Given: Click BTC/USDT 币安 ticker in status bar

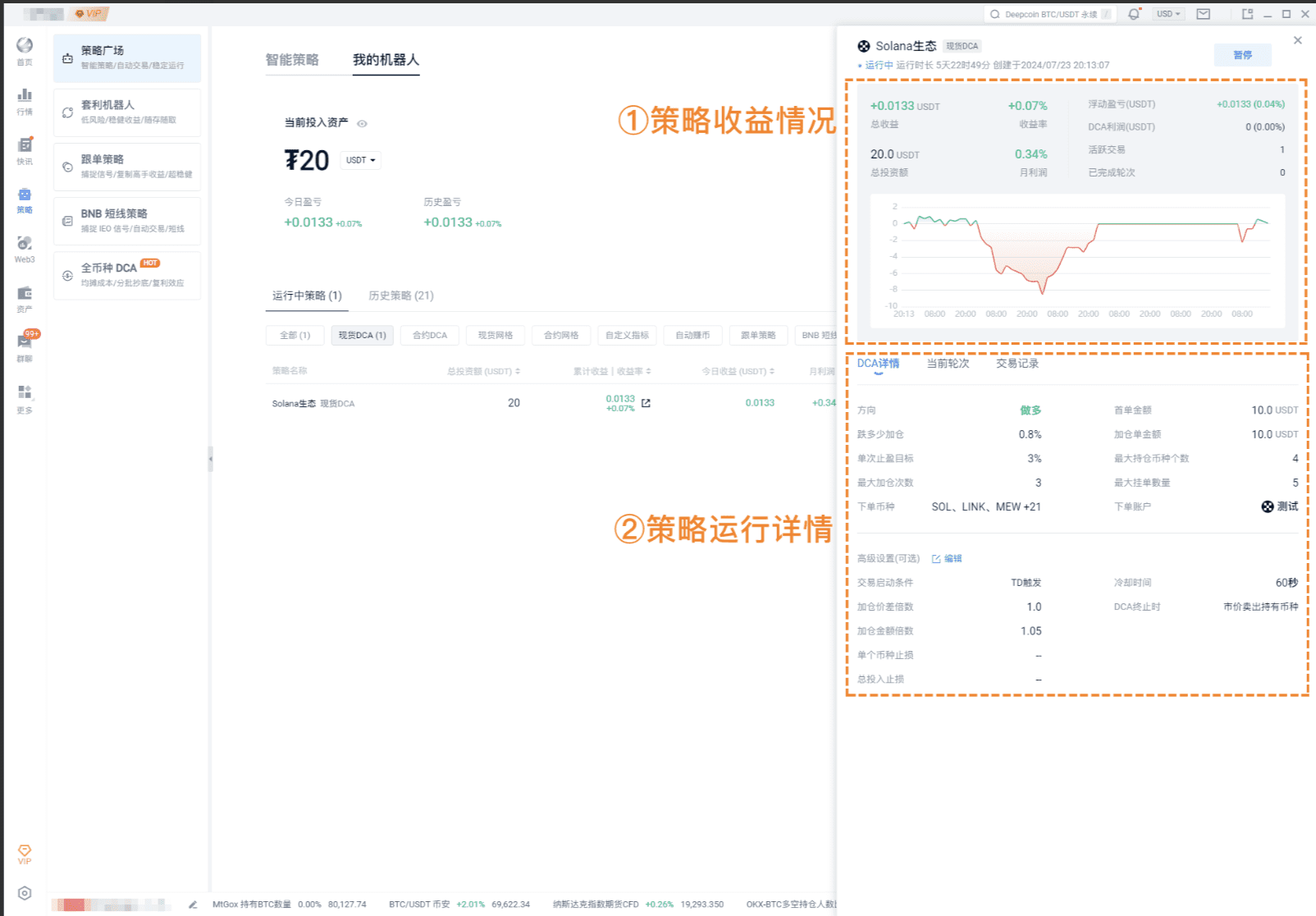Looking at the screenshot, I should tap(459, 905).
